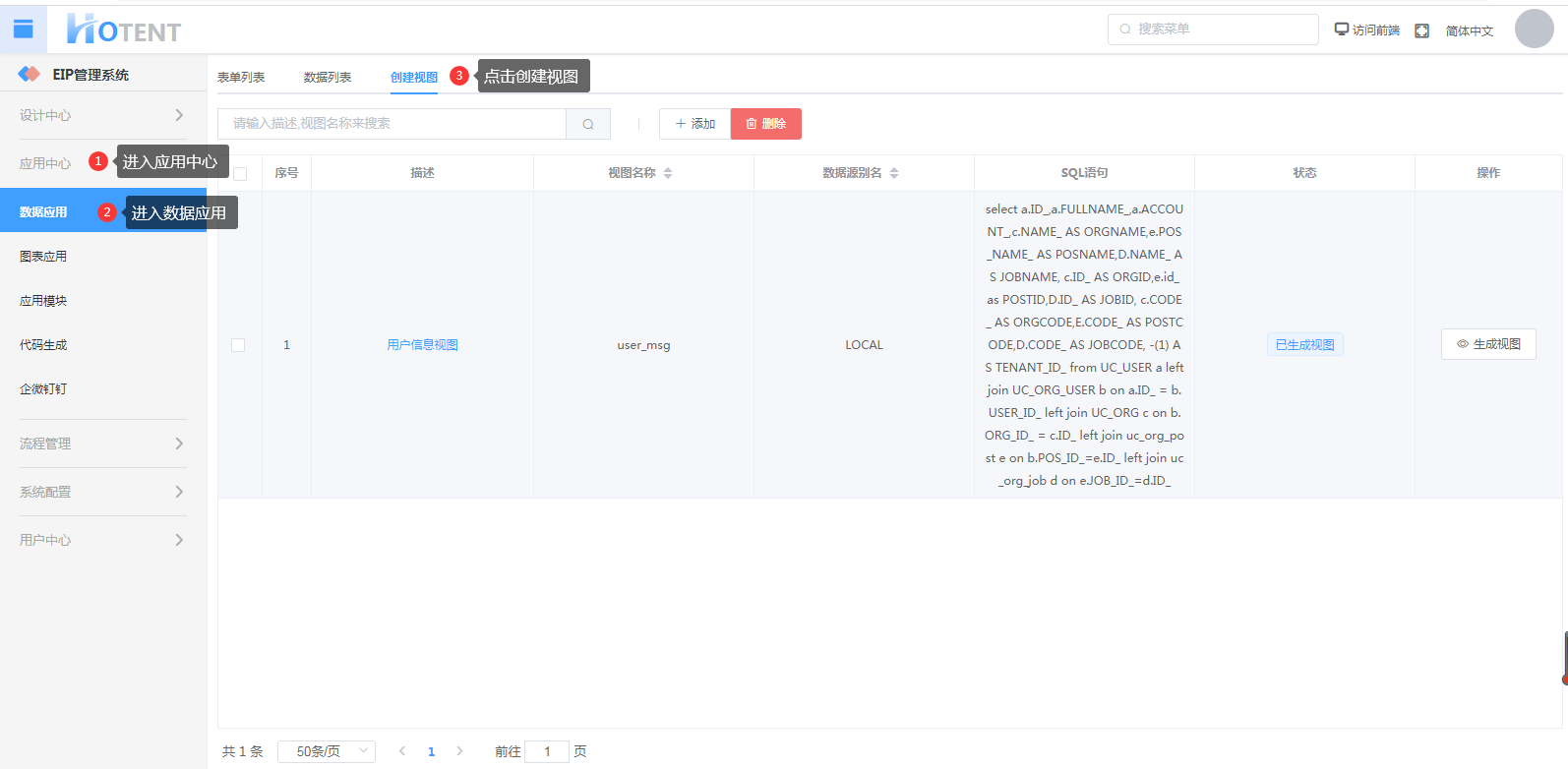The width and height of the screenshot is (1568, 769).
Task: Click the 操作 column header
Action: 1488,173
